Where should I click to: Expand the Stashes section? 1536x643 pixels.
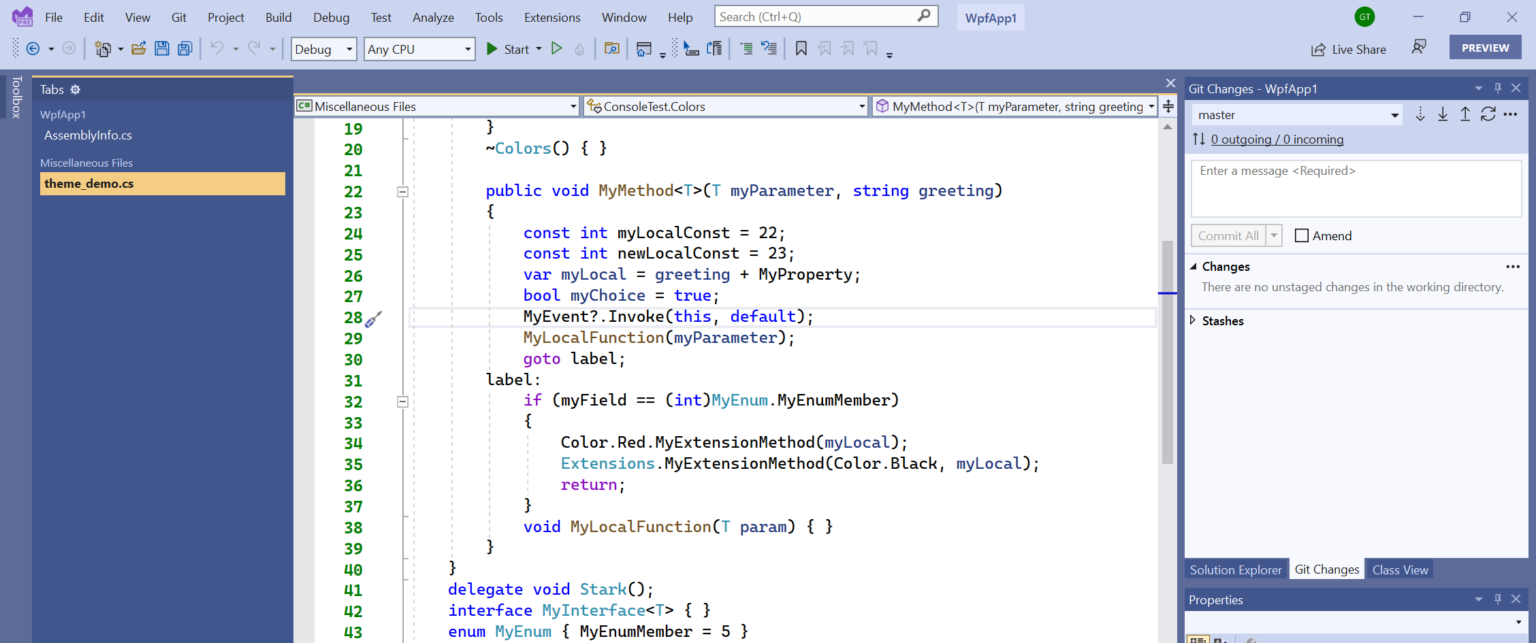[x=1193, y=321]
